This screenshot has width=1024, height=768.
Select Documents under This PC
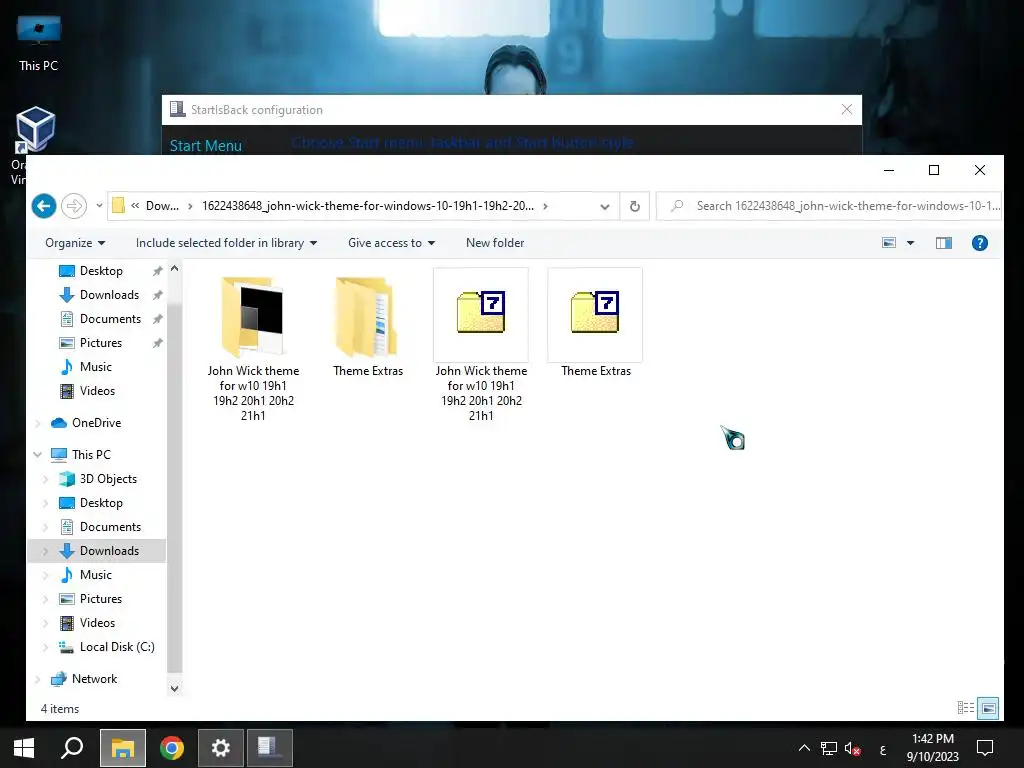[x=110, y=527]
